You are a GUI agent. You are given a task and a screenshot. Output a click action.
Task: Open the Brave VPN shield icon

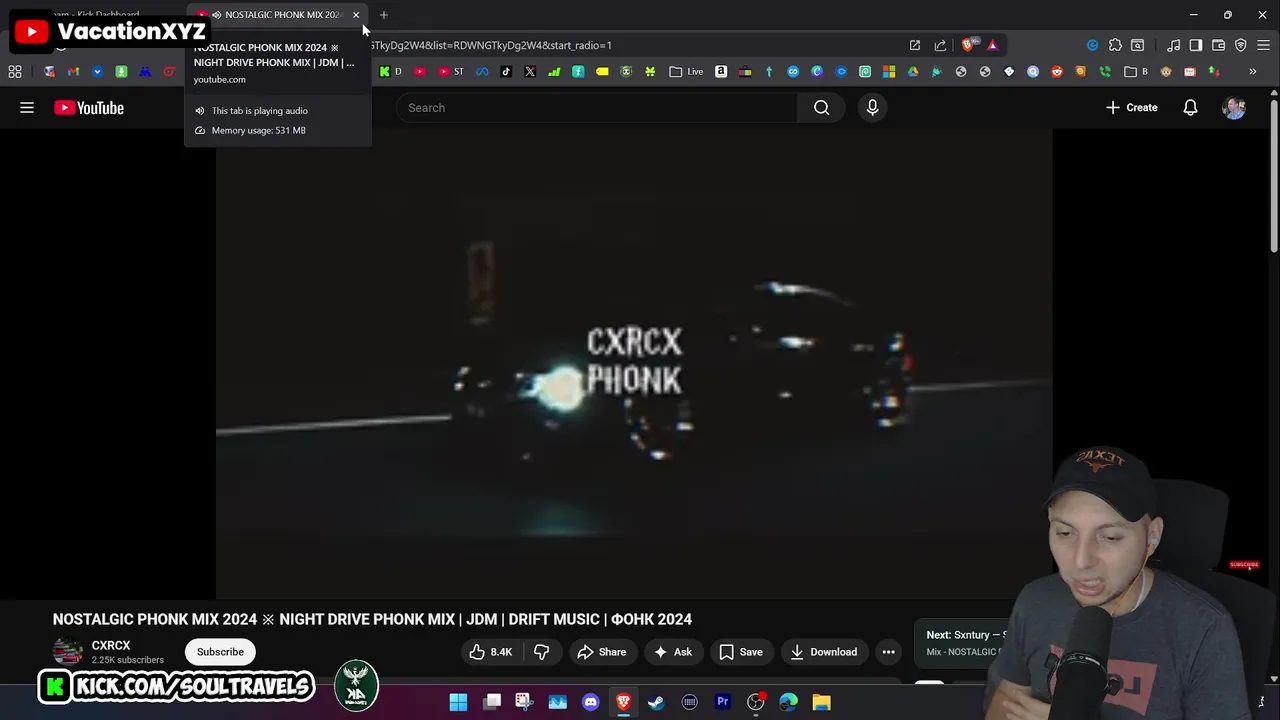[x=1241, y=45]
